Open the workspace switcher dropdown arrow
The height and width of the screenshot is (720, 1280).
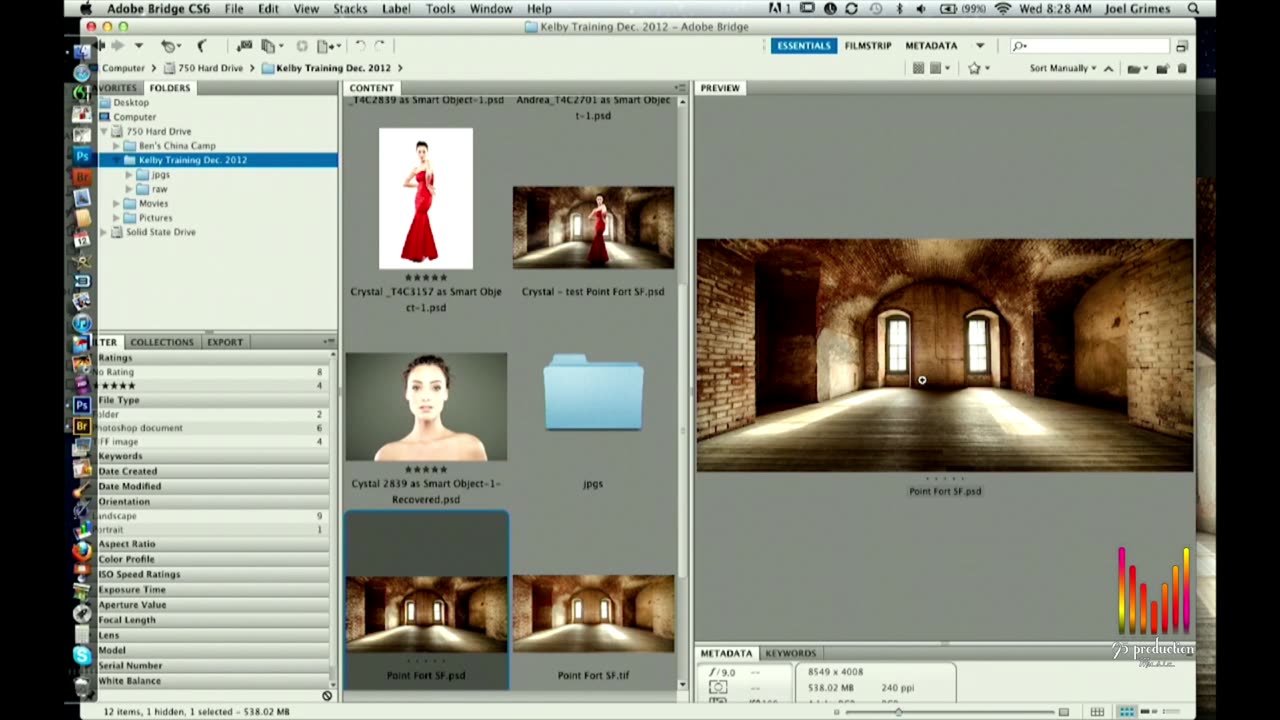click(x=980, y=46)
